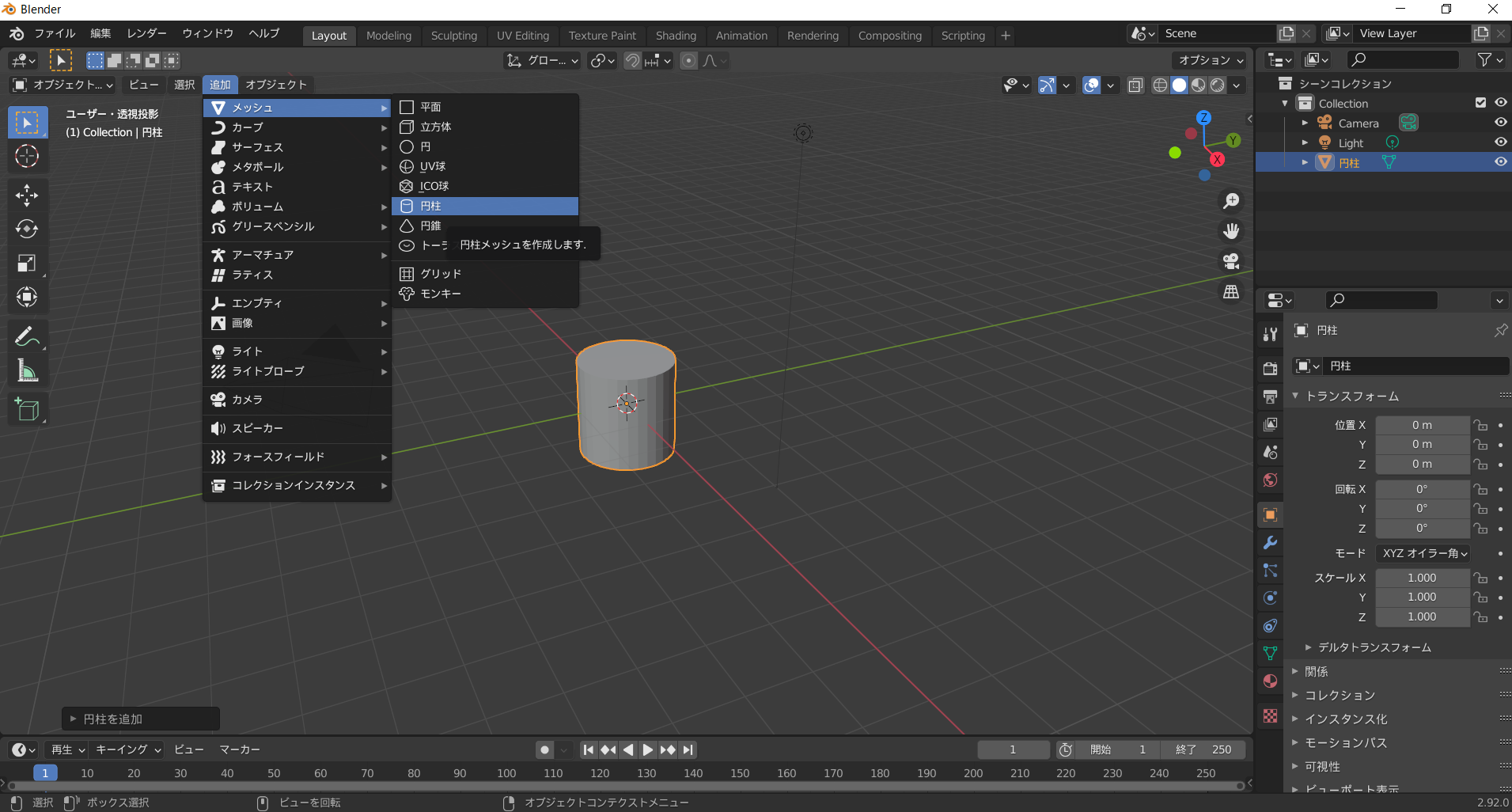Screen dimensions: 1512x812
Task: Open the マーカー menu in timeline
Action: point(240,749)
